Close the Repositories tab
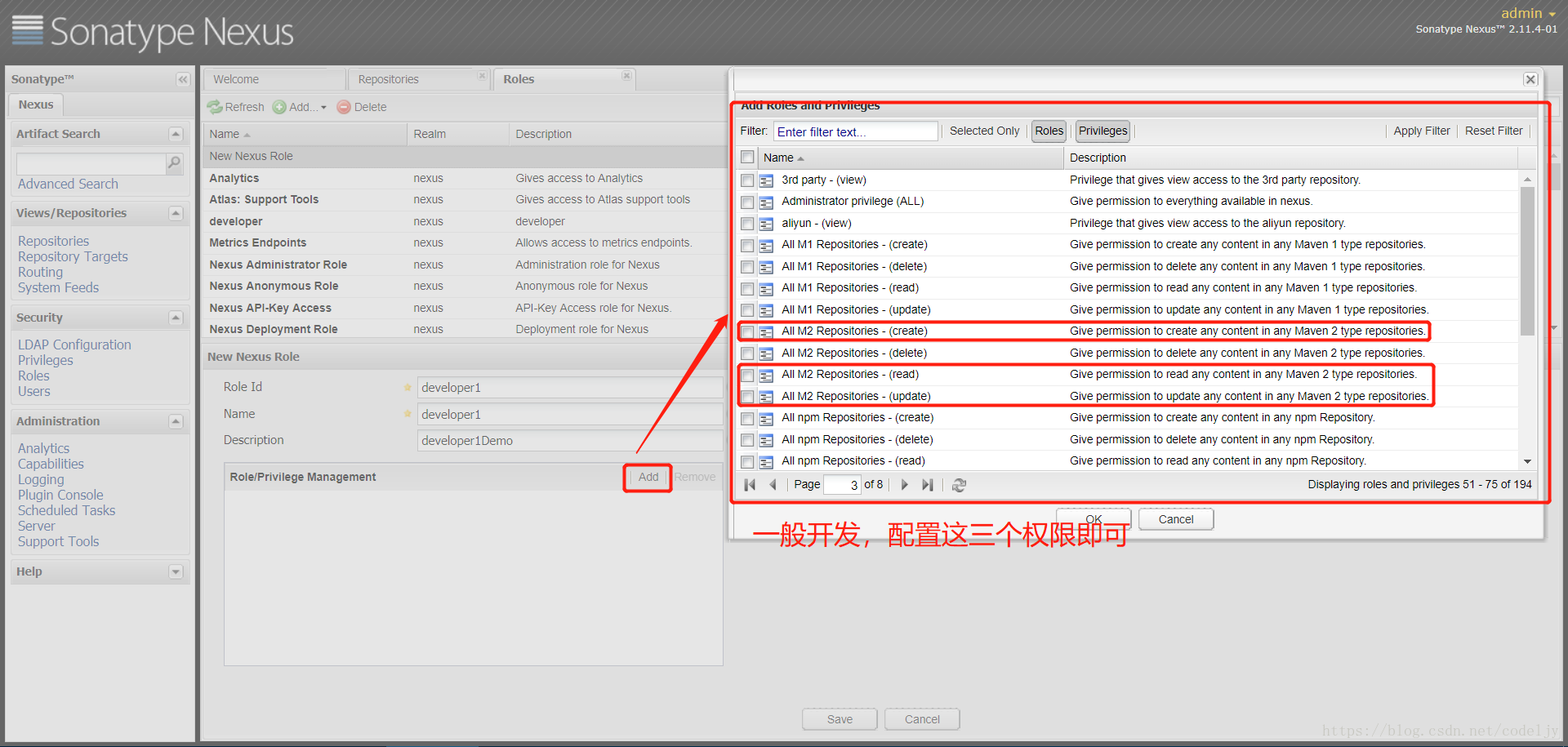1568x747 pixels. [482, 75]
